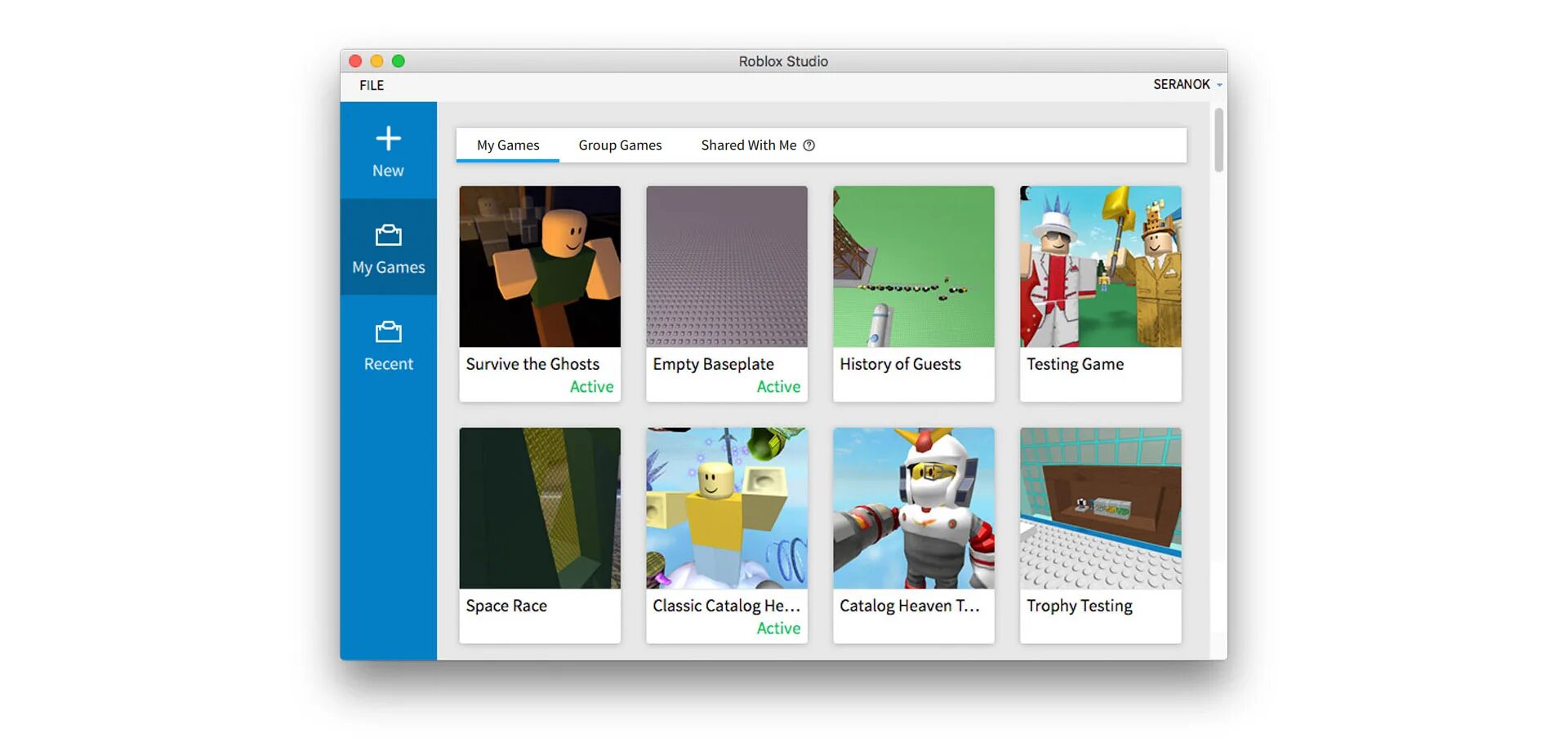1568x747 pixels.
Task: Open the Catalog Heaven T... thumbnail
Action: click(x=914, y=508)
